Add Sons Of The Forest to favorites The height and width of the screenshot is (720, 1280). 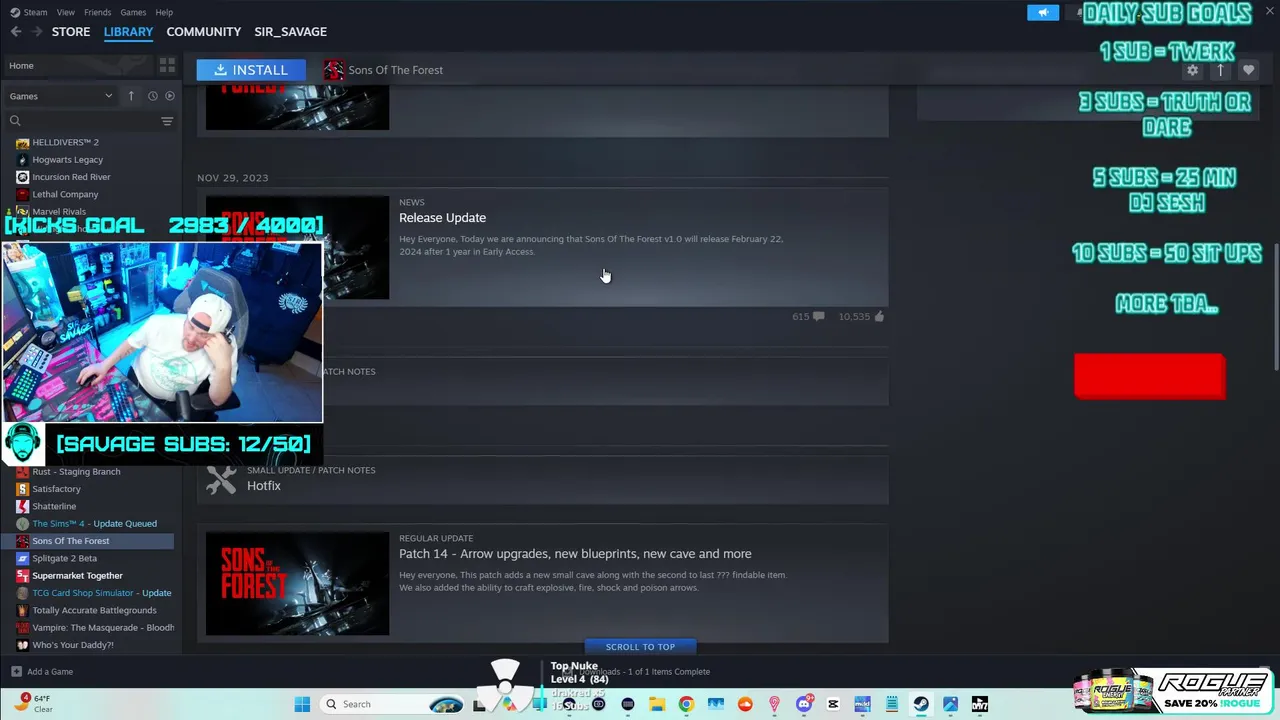[x=1248, y=71]
